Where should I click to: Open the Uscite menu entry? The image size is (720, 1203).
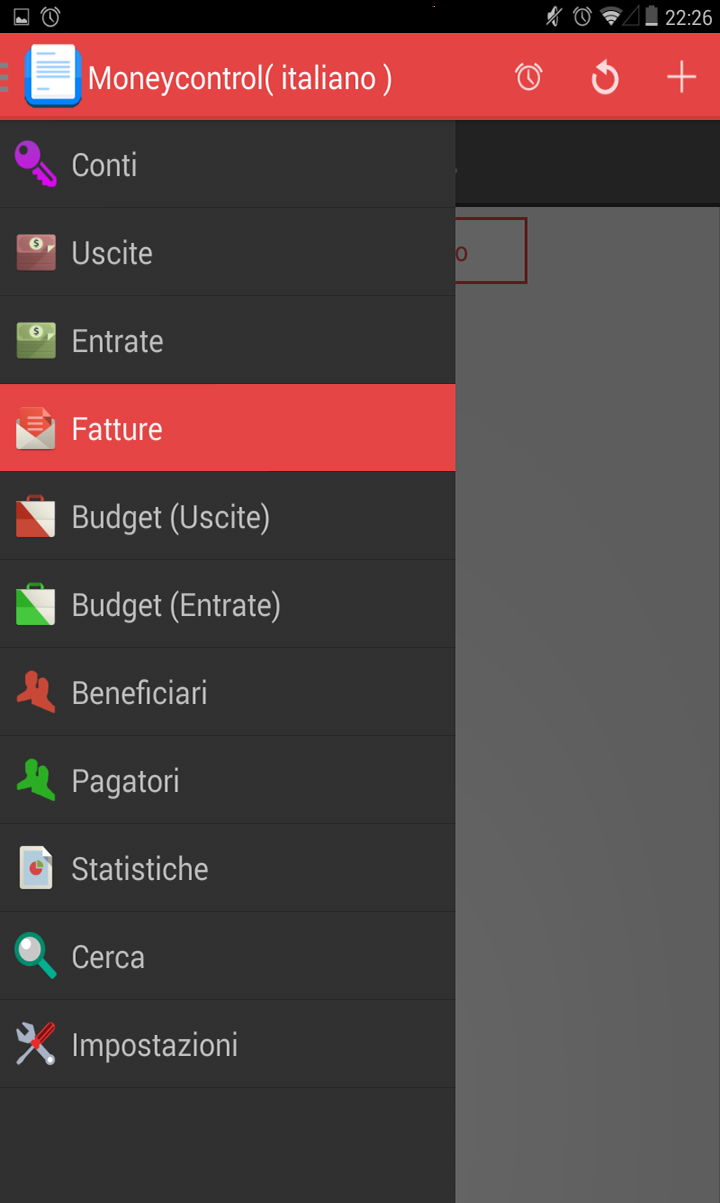tap(227, 252)
